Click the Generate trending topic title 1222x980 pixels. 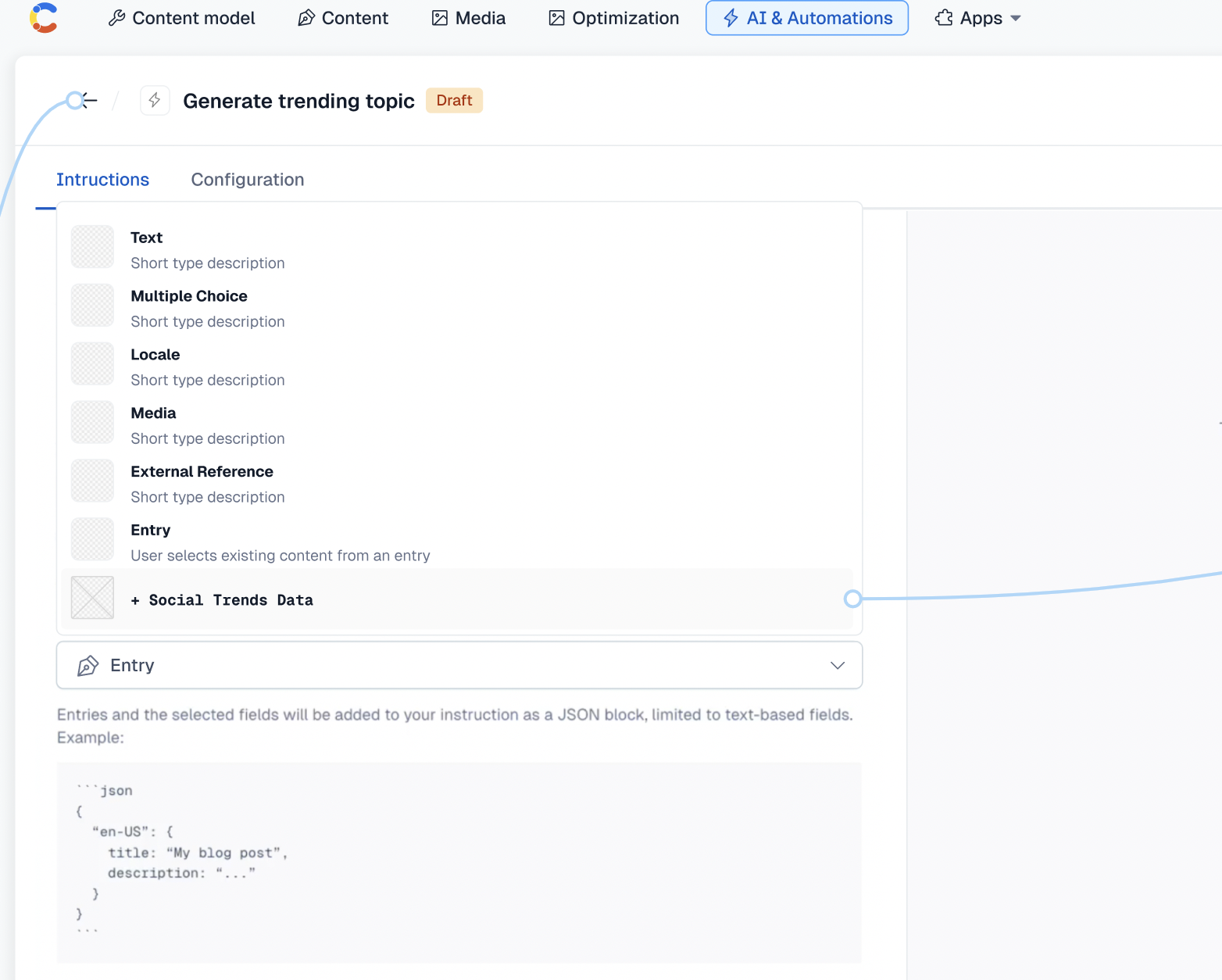[x=298, y=101]
